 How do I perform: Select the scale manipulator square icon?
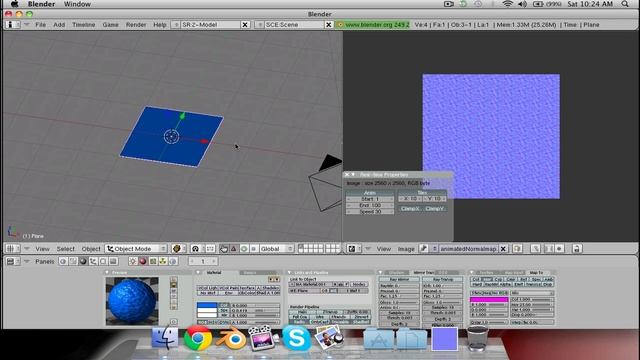[253, 249]
